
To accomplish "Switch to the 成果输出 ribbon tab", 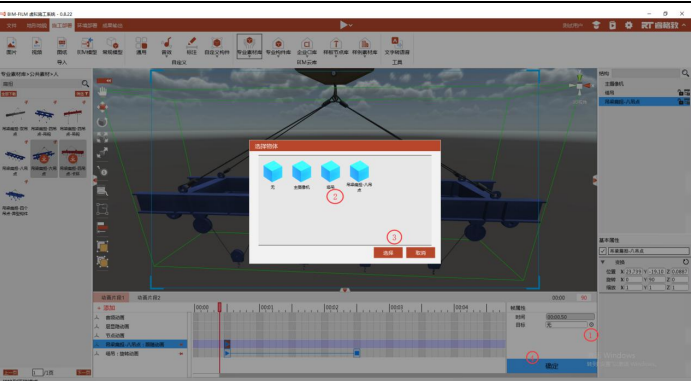I will [112, 26].
